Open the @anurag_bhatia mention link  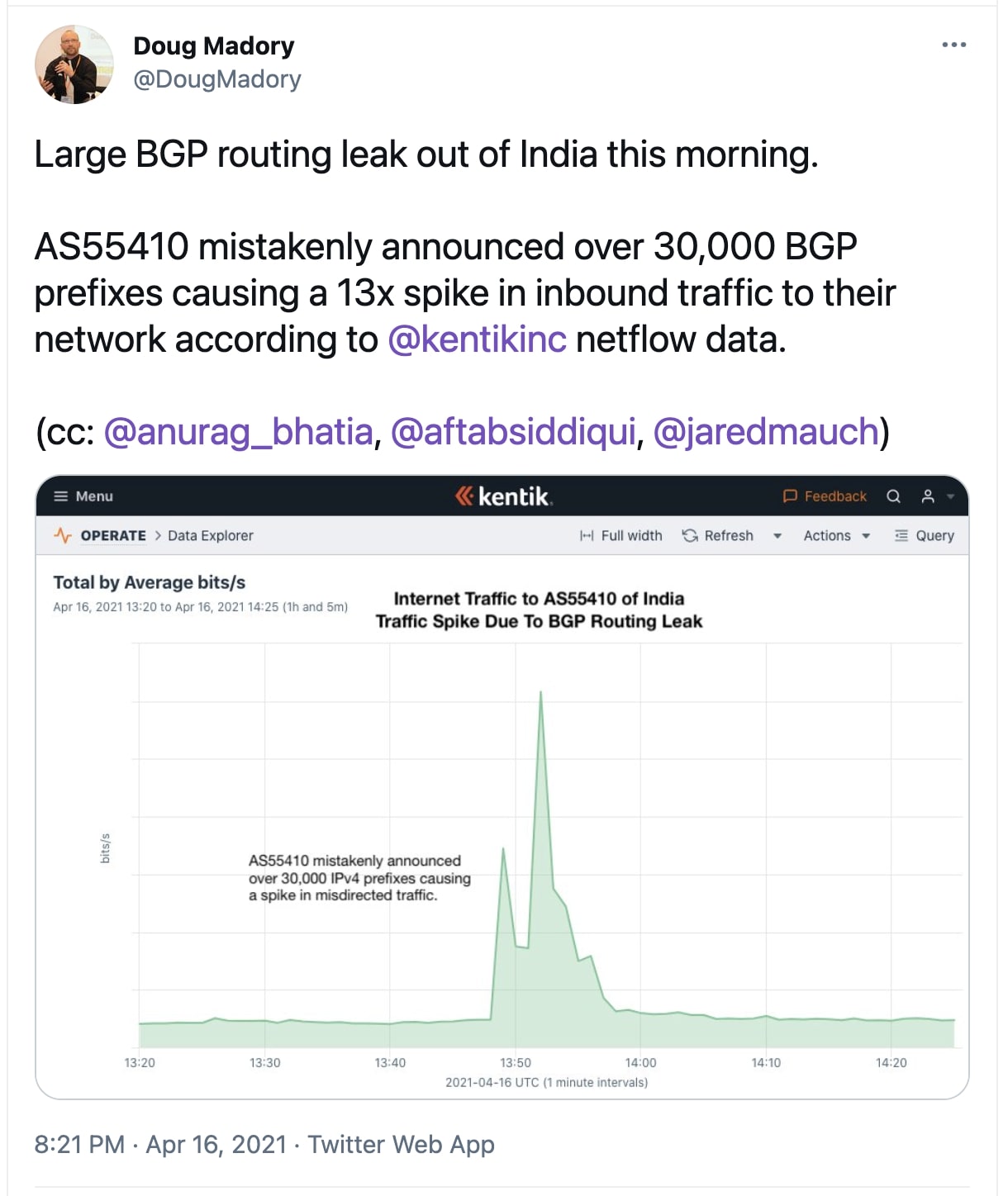coord(239,432)
